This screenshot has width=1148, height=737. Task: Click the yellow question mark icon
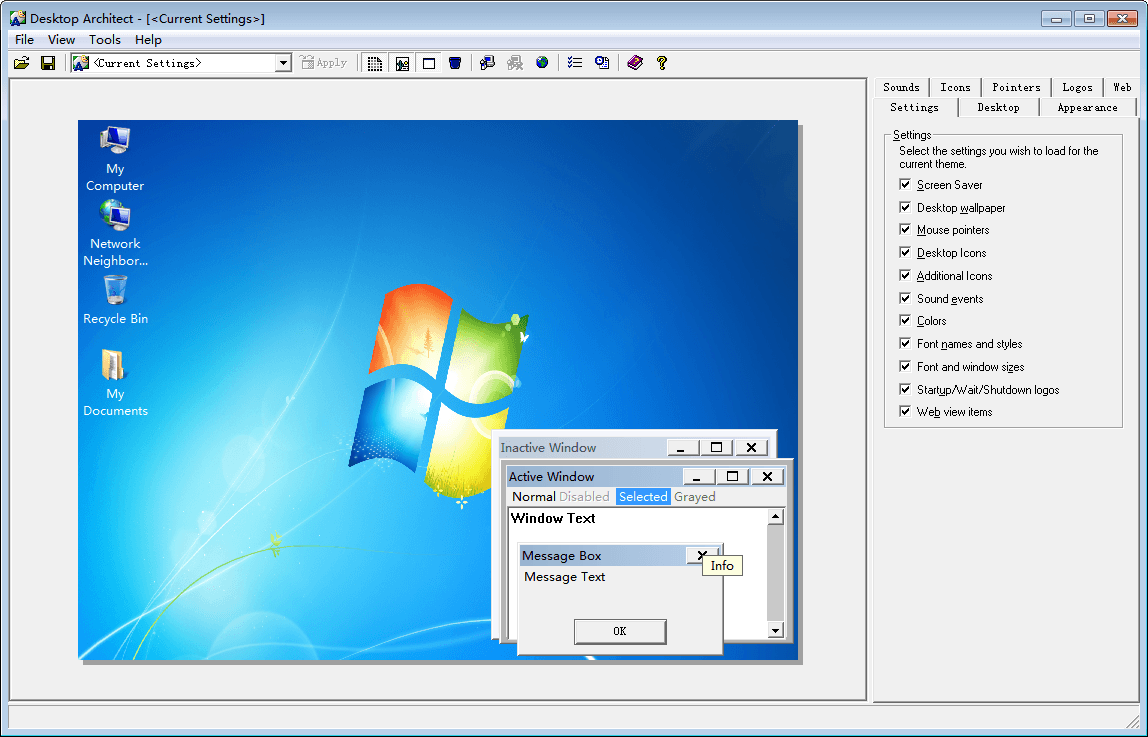(x=662, y=63)
